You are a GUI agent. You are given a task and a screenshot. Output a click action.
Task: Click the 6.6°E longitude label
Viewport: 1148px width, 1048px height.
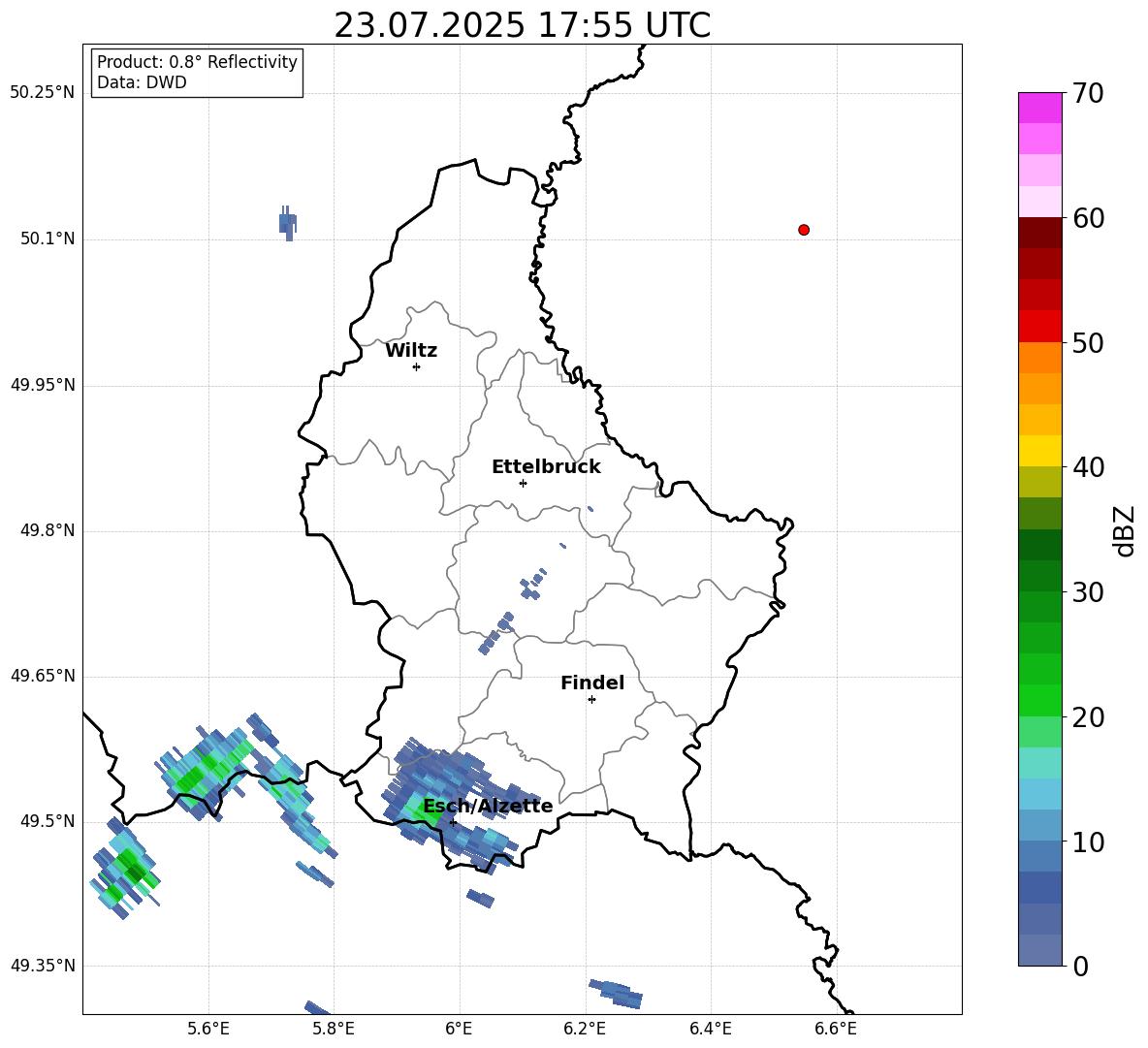click(x=836, y=1029)
